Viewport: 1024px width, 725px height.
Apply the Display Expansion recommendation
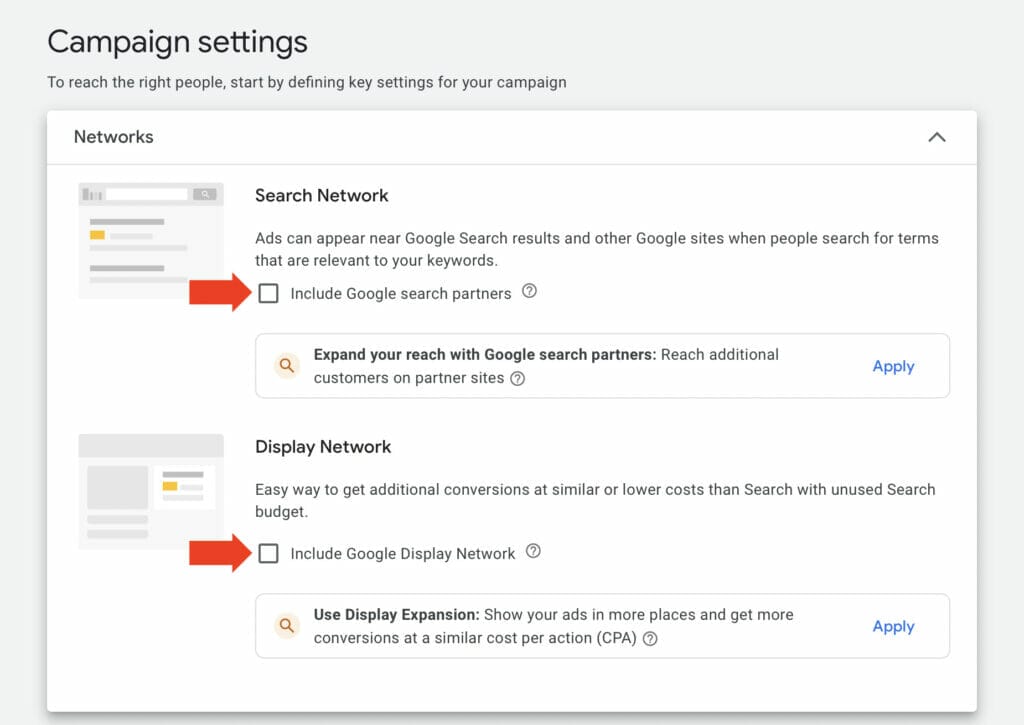pos(893,626)
